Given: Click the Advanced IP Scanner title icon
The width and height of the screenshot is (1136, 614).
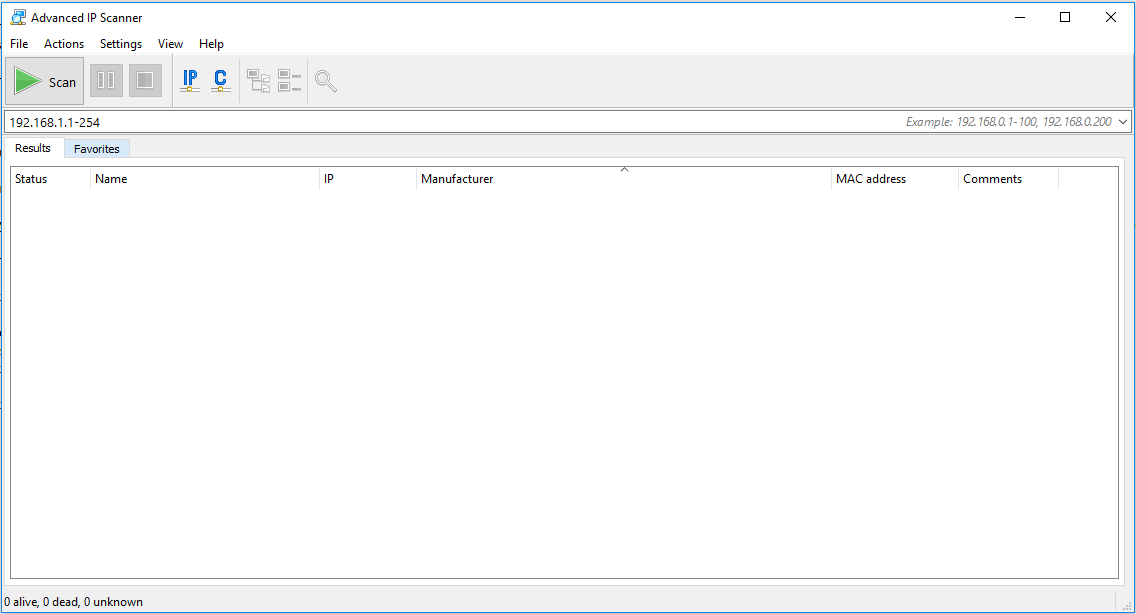Looking at the screenshot, I should [18, 17].
